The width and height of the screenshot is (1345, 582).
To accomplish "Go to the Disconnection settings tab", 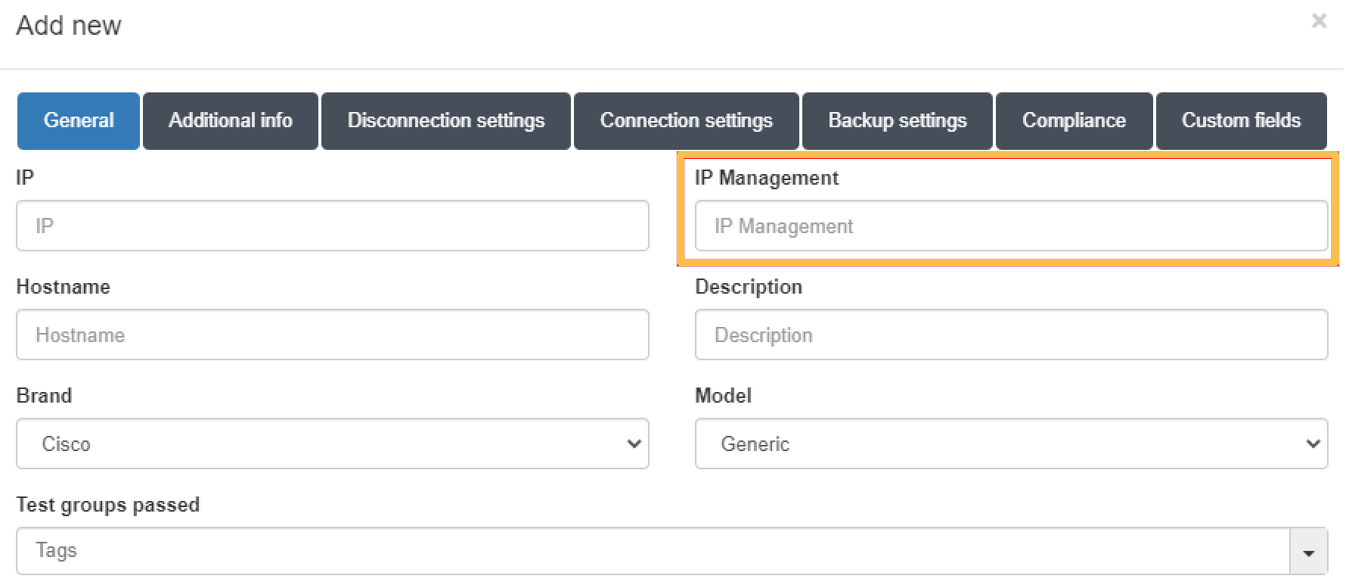I will 446,121.
